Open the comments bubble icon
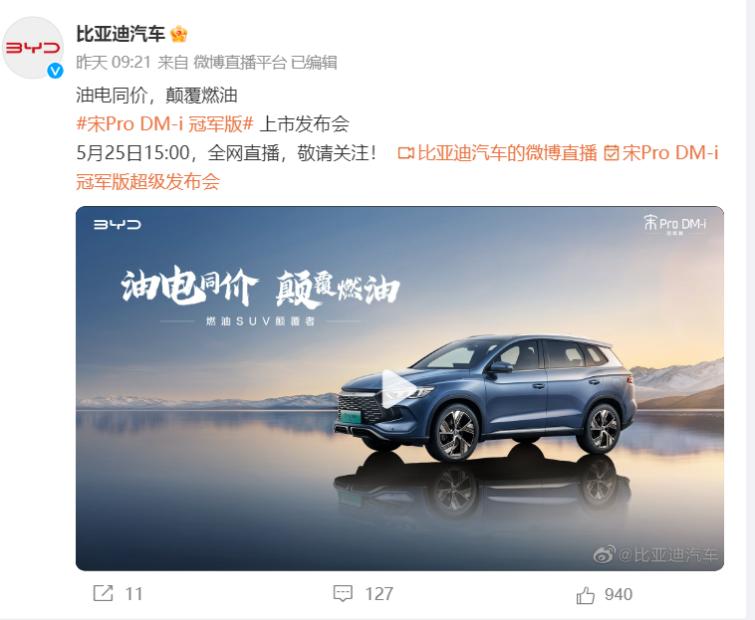The width and height of the screenshot is (755, 620). (343, 593)
